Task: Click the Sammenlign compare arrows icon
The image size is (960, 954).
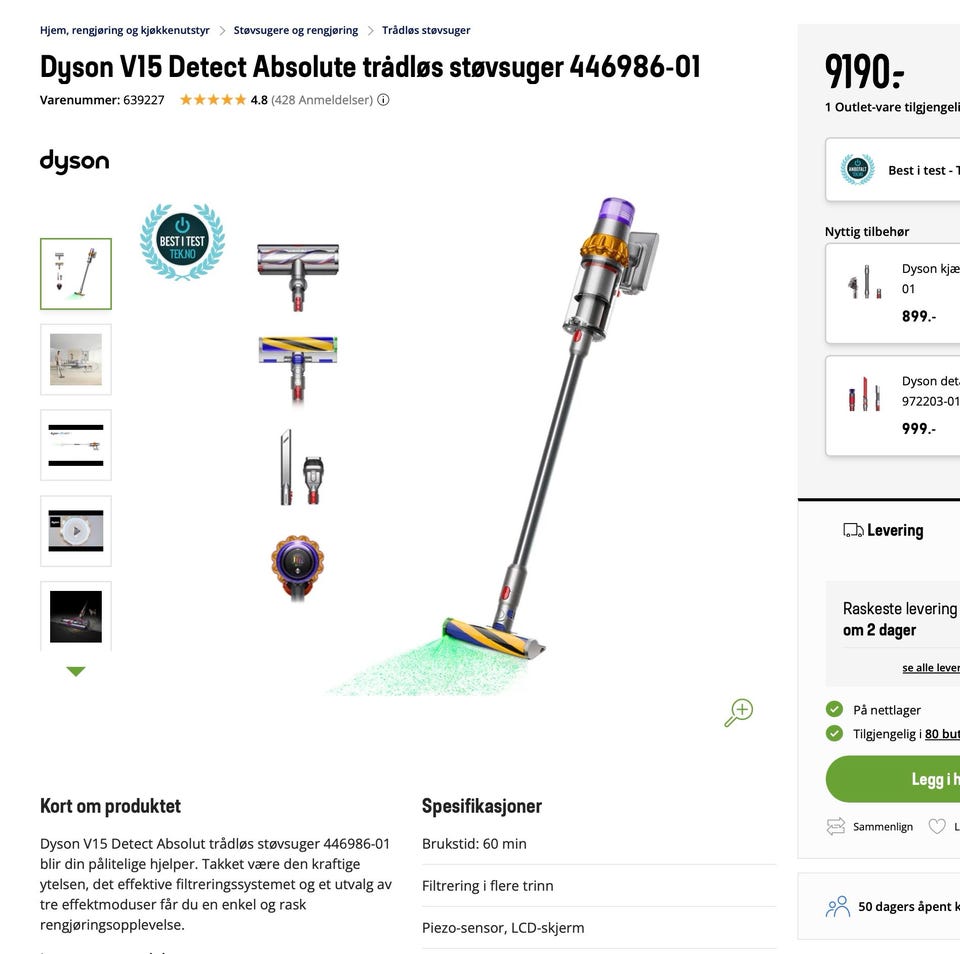Action: click(836, 827)
